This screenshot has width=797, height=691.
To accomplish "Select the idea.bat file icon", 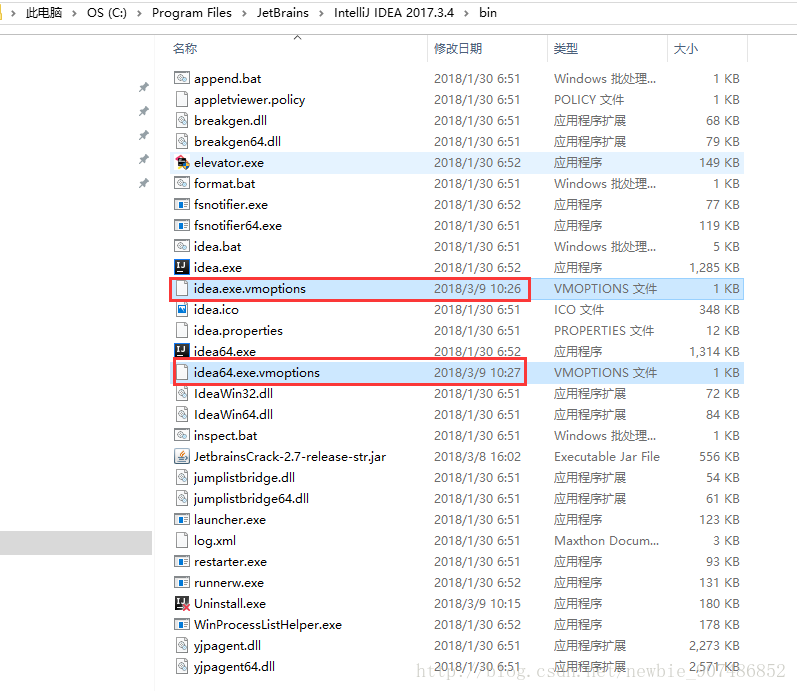I will pyautogui.click(x=182, y=246).
